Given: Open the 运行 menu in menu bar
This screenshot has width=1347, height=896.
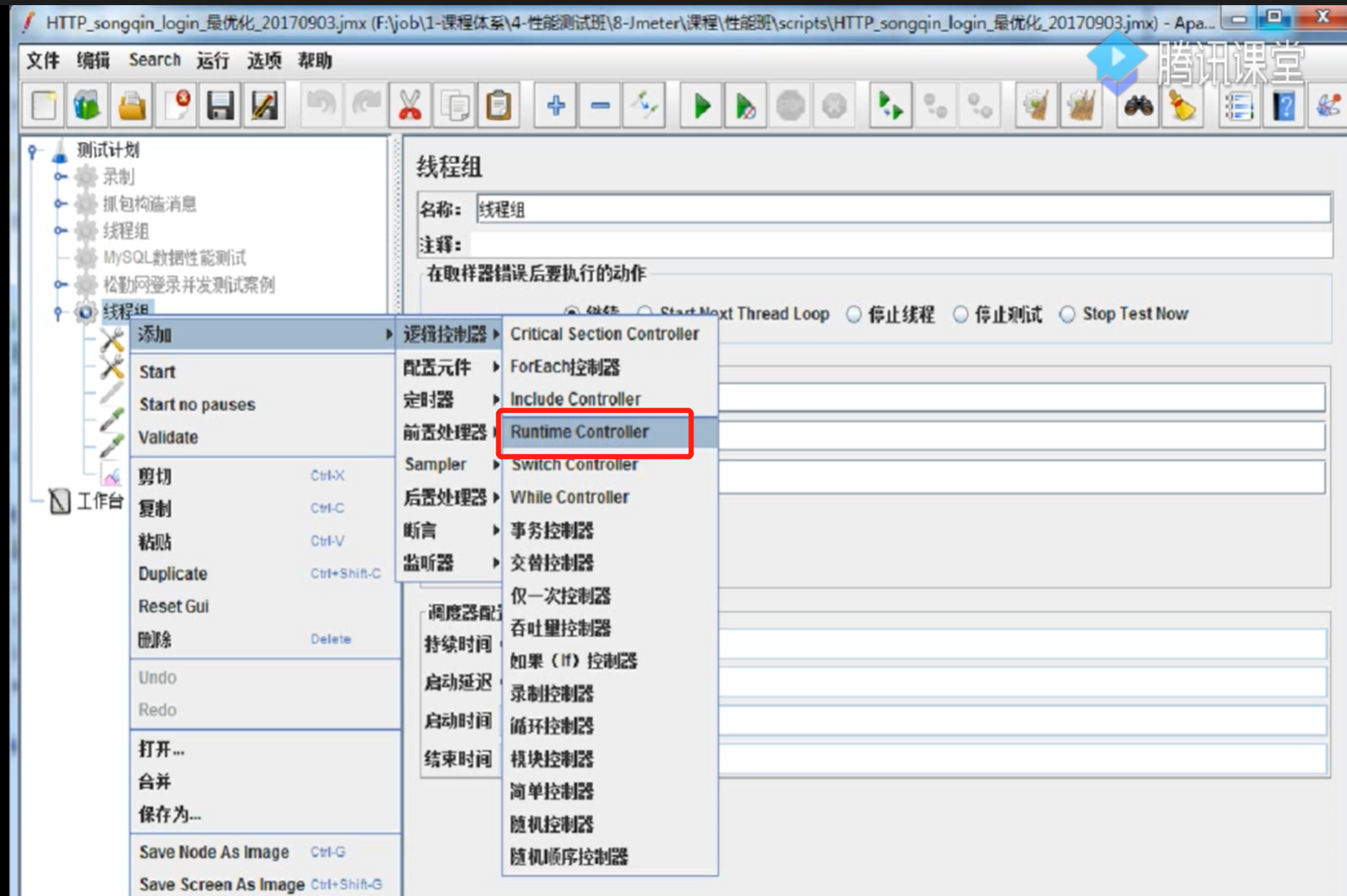Looking at the screenshot, I should [x=213, y=60].
